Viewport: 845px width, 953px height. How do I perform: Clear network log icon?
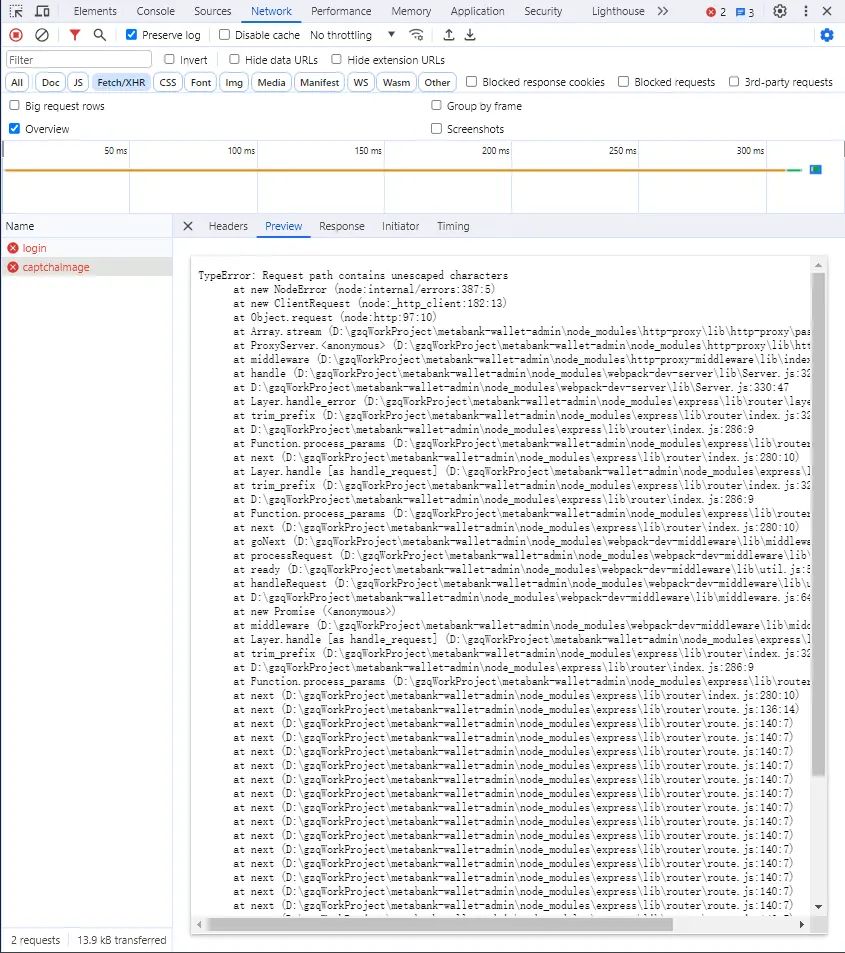click(x=42, y=35)
